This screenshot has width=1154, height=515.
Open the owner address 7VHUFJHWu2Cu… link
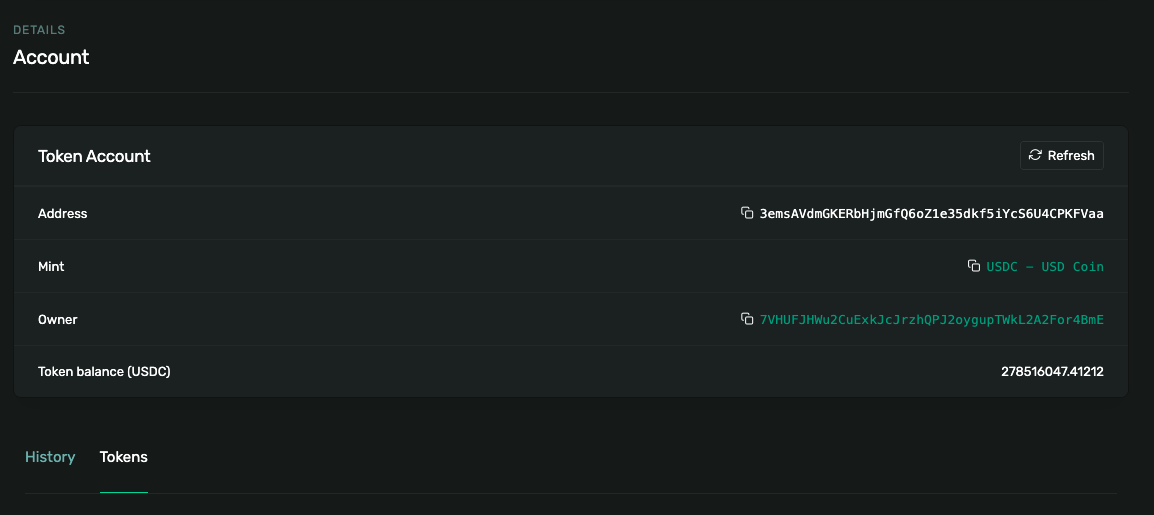point(931,319)
